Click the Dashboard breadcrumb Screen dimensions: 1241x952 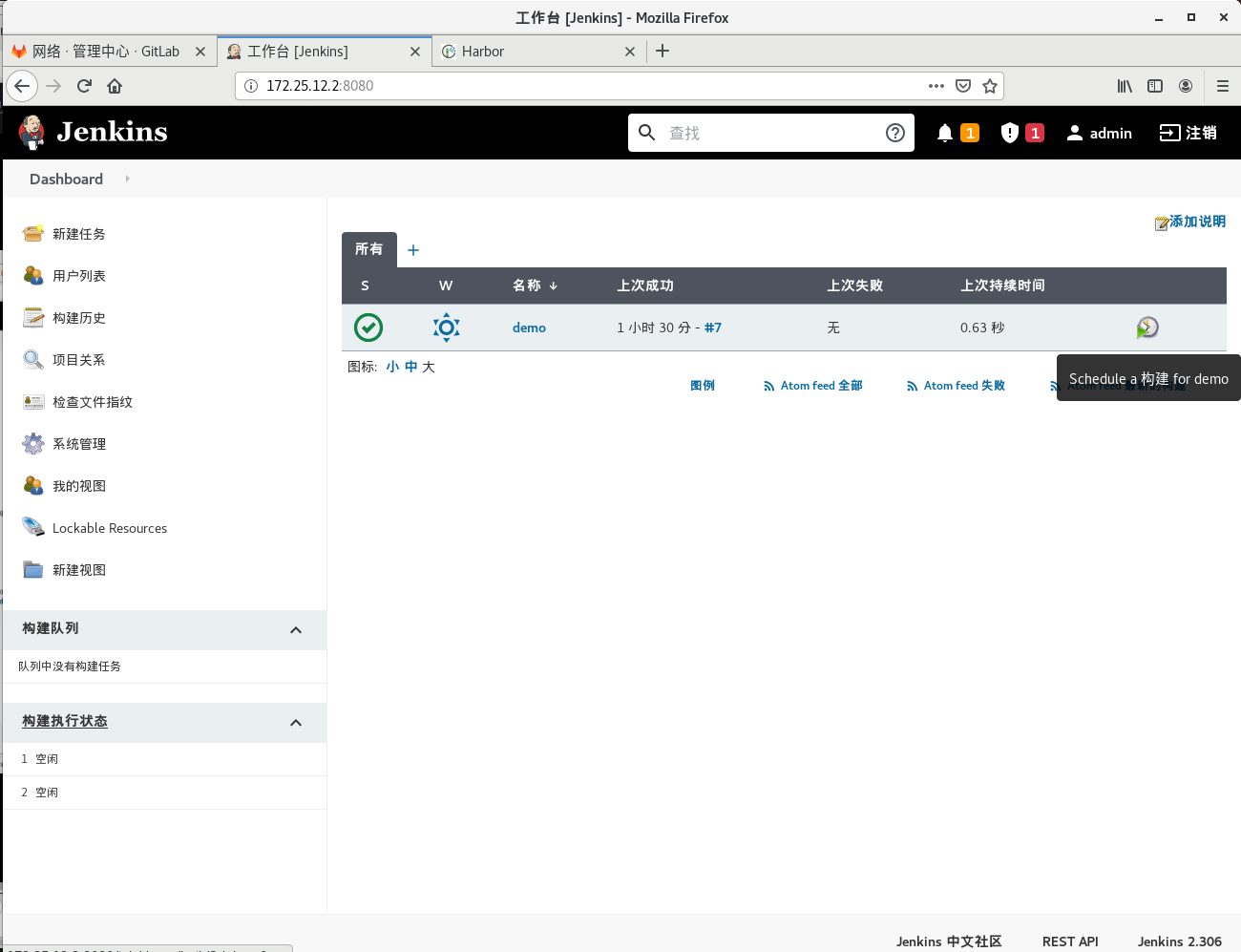(66, 179)
